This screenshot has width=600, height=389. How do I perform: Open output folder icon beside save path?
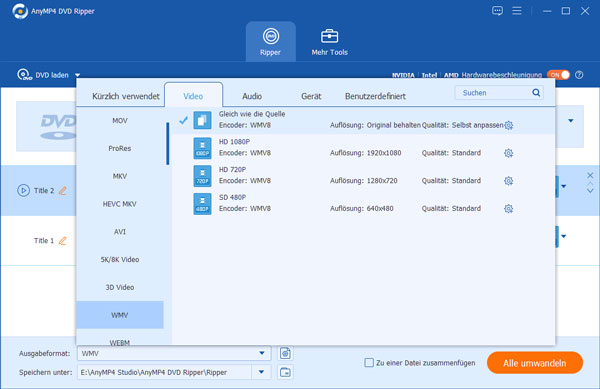[285, 372]
